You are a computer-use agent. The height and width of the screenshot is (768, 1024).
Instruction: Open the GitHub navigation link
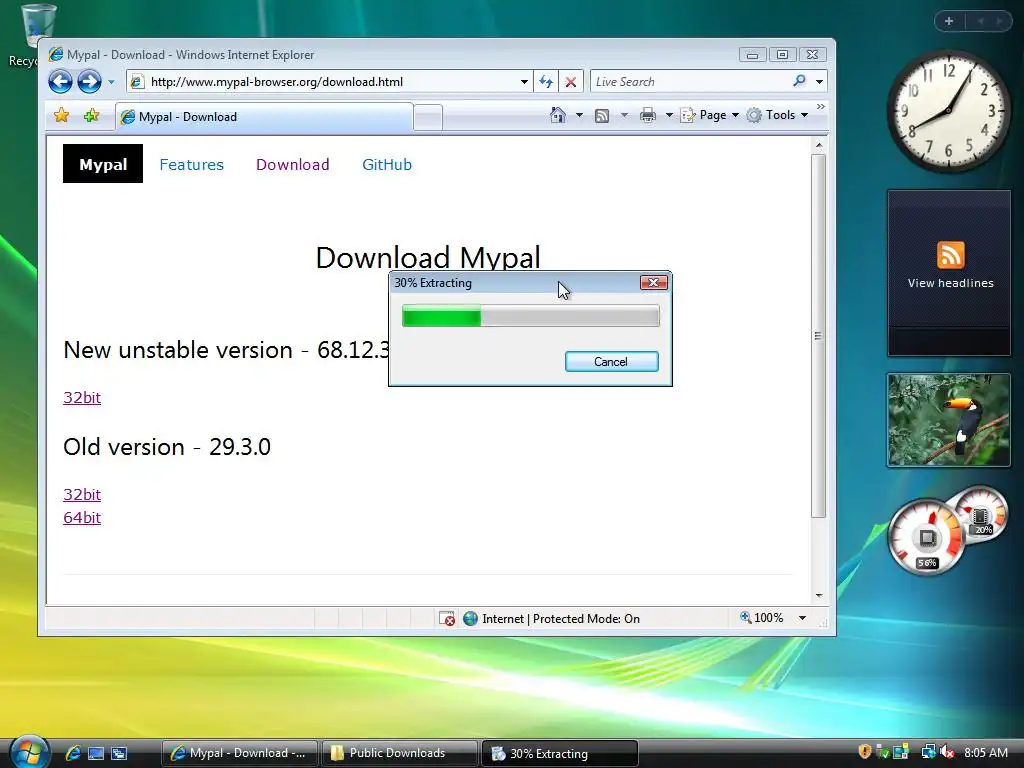[x=387, y=165]
